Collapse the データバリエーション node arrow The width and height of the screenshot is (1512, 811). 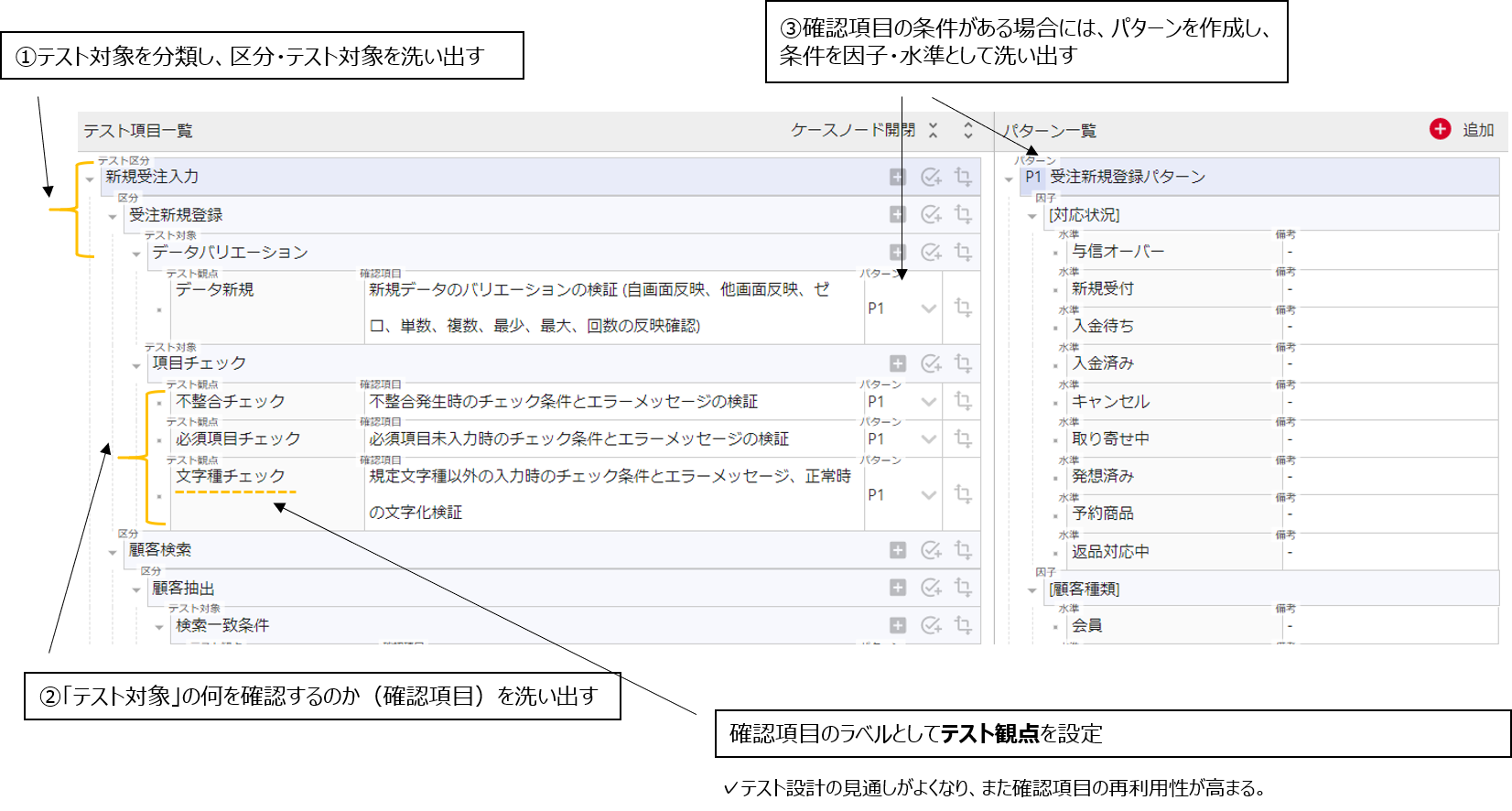pos(136,254)
